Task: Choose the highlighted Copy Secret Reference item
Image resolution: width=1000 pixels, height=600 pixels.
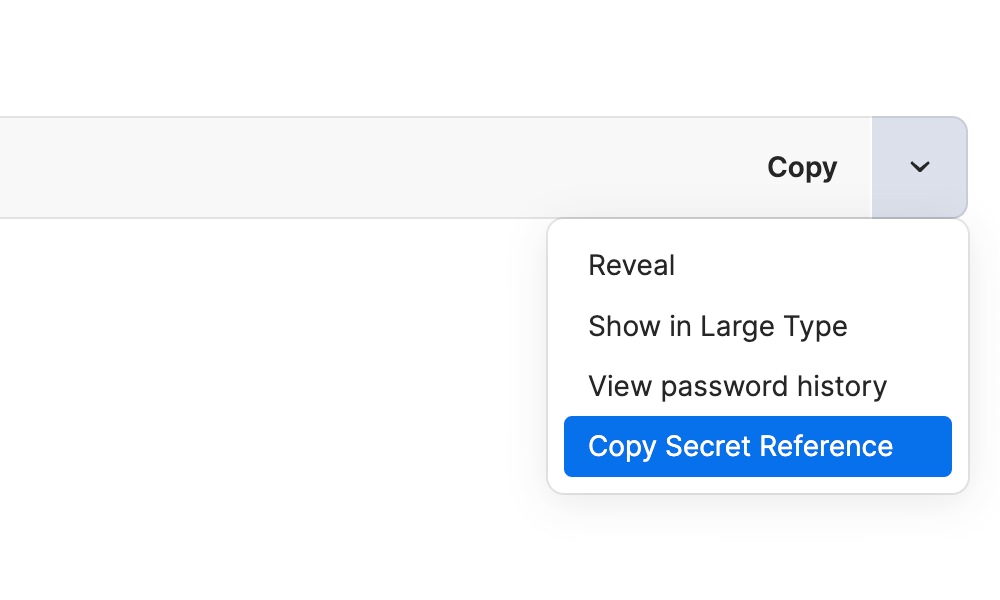Action: click(757, 446)
